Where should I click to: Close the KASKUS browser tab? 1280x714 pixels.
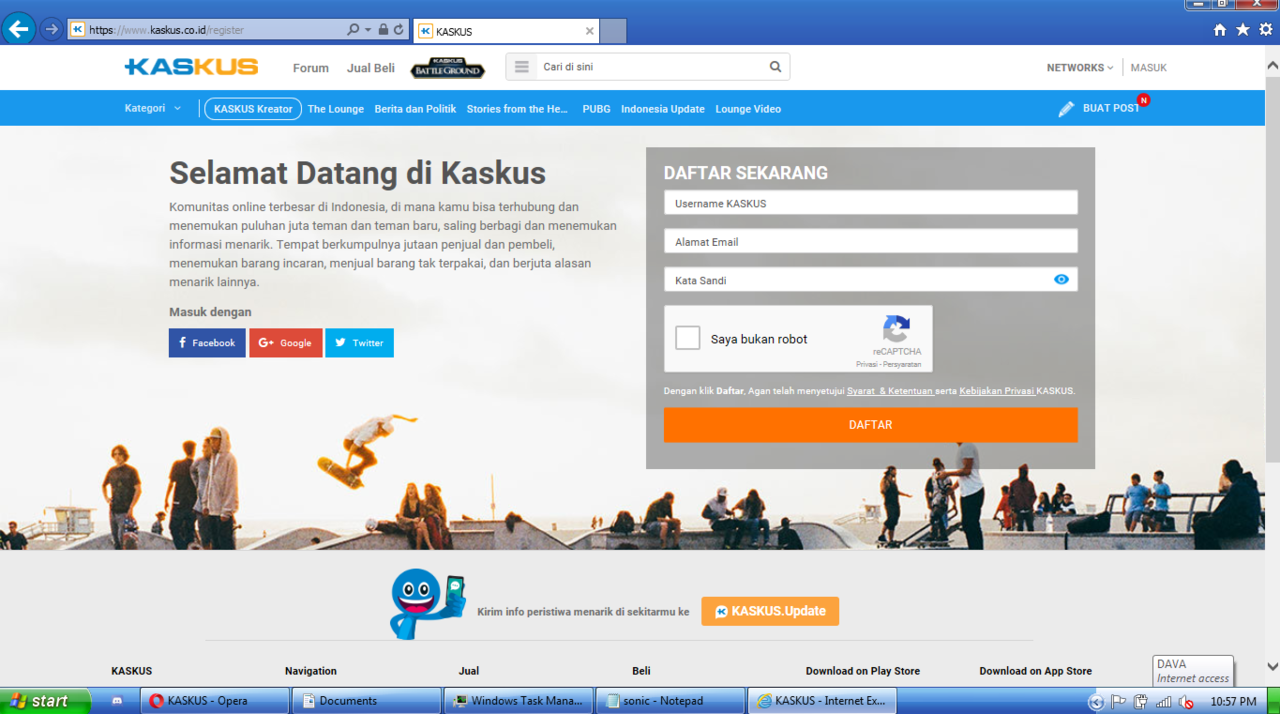coord(589,31)
